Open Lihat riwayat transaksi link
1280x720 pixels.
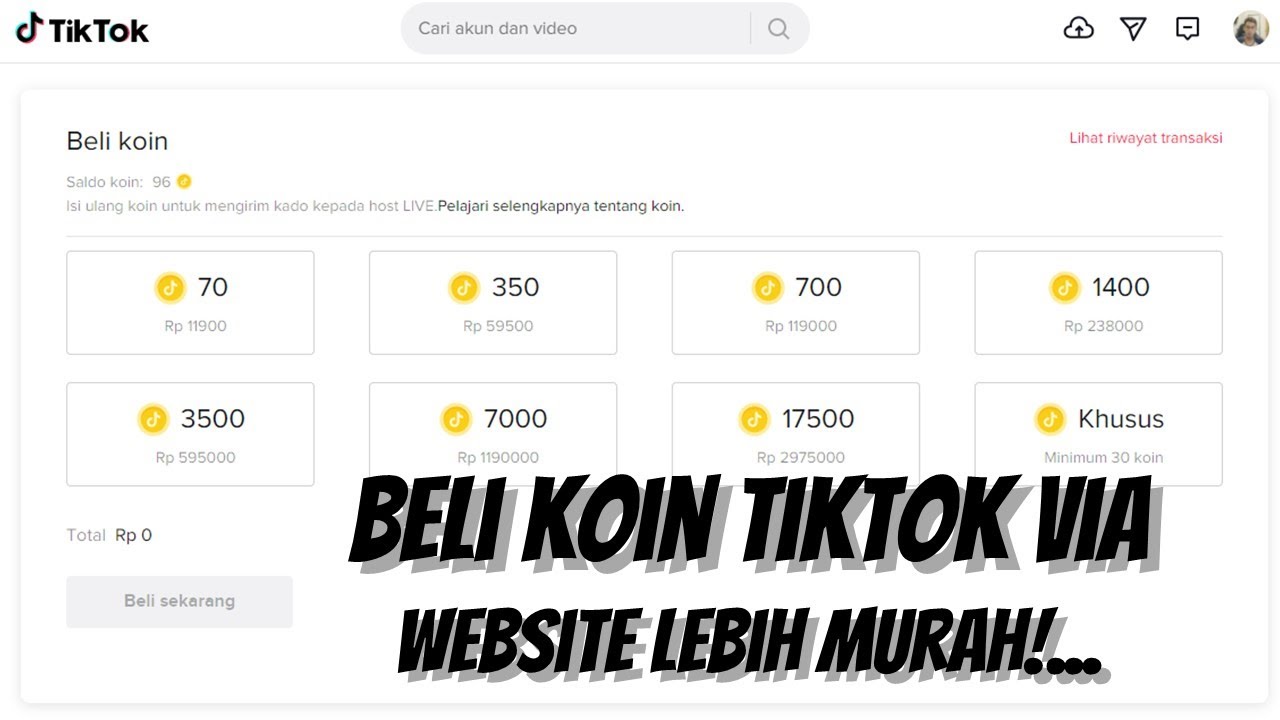(1146, 138)
